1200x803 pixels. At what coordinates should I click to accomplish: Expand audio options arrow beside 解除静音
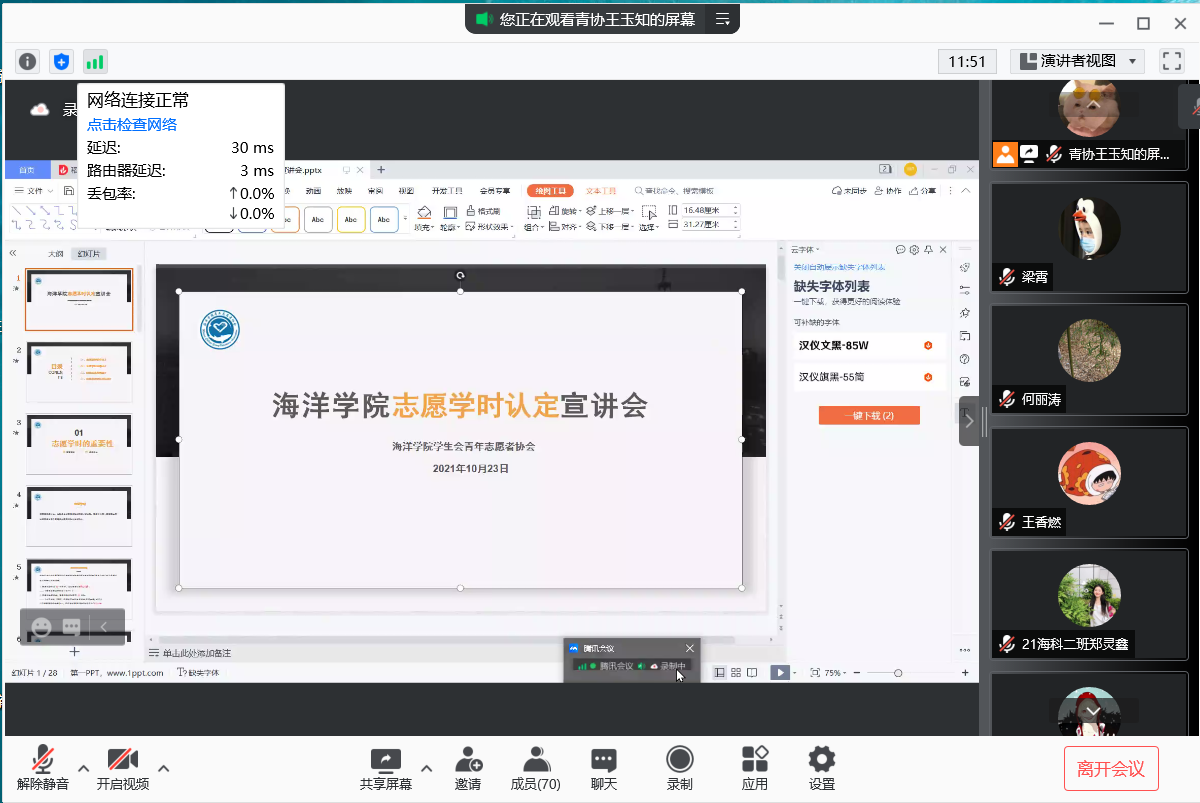pos(84,768)
